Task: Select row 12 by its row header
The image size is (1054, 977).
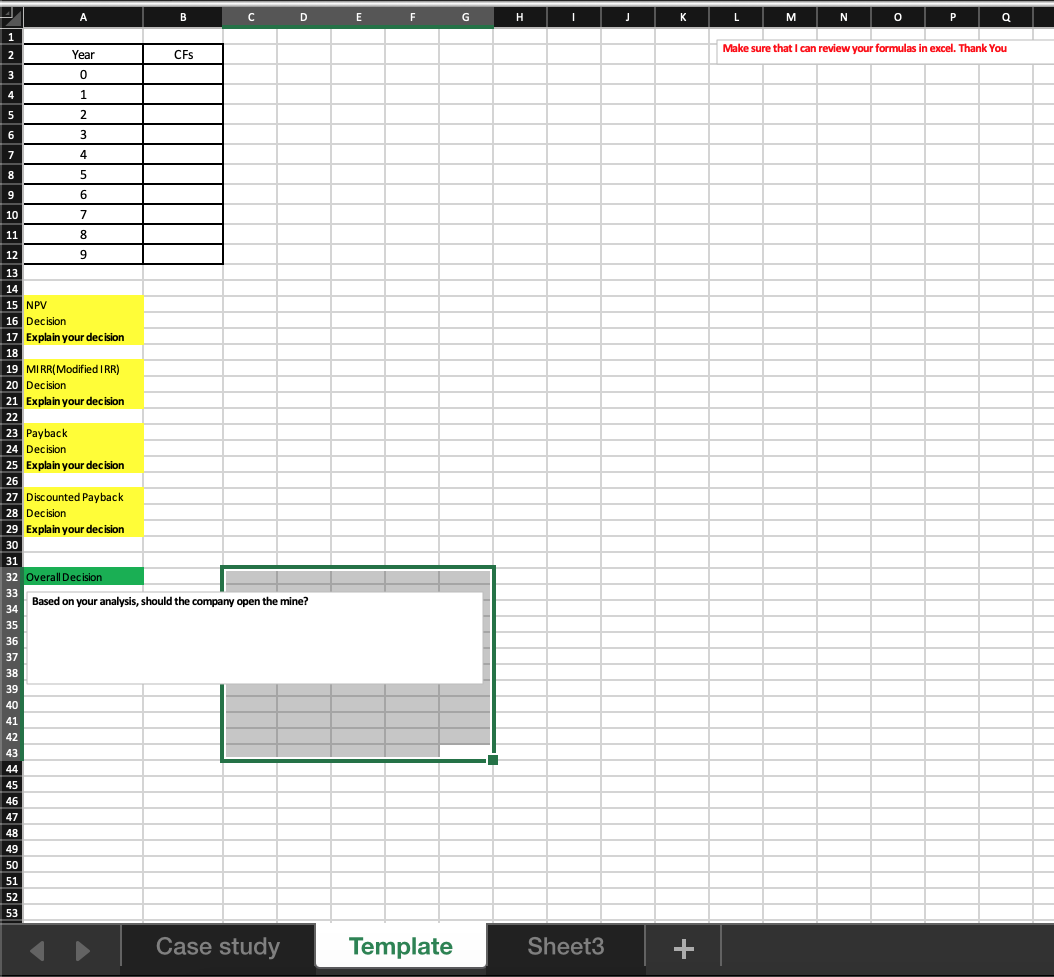Action: [11, 254]
